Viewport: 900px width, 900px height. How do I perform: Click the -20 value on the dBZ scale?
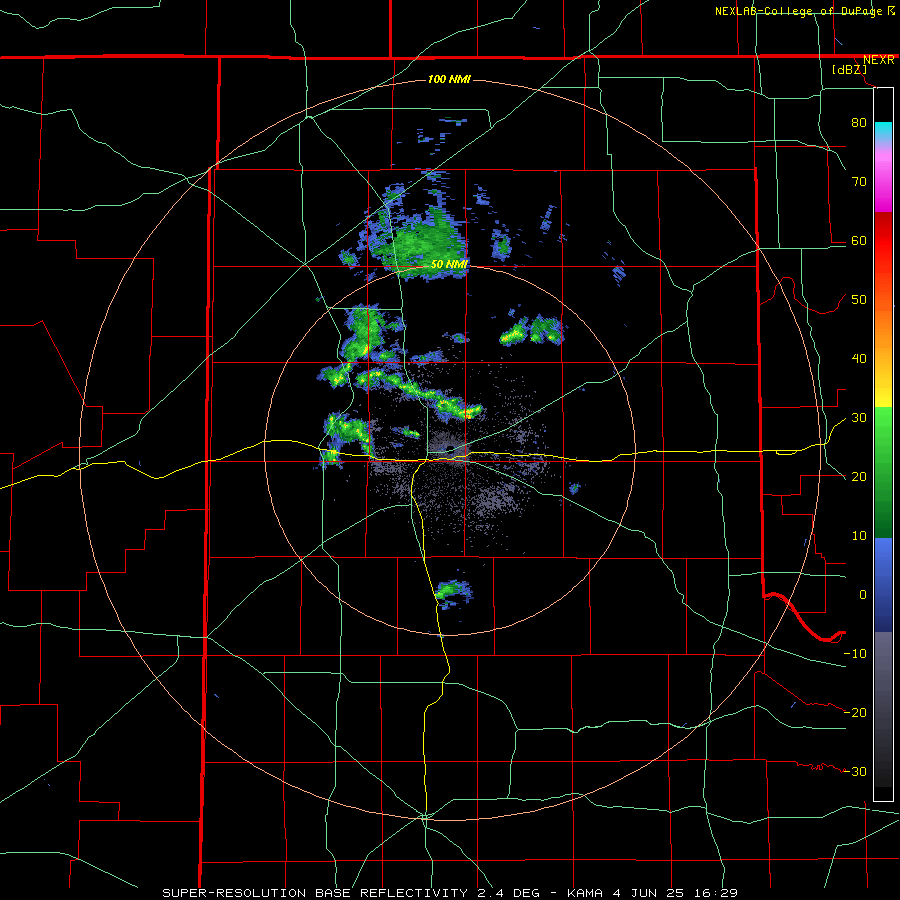855,712
